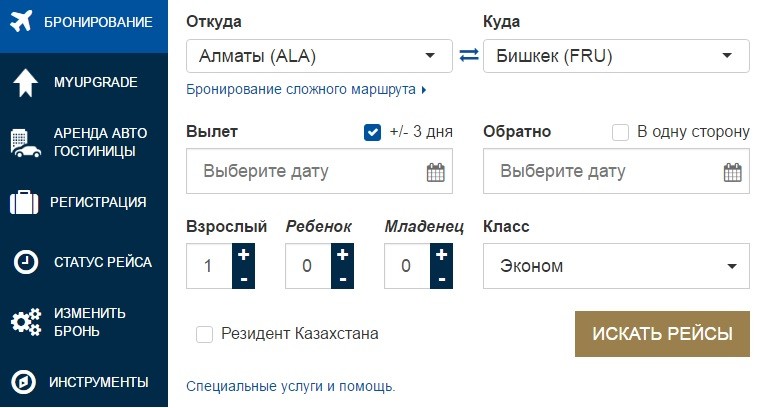
Task: Click the clock icon for Статус рейса
Action: click(25, 262)
